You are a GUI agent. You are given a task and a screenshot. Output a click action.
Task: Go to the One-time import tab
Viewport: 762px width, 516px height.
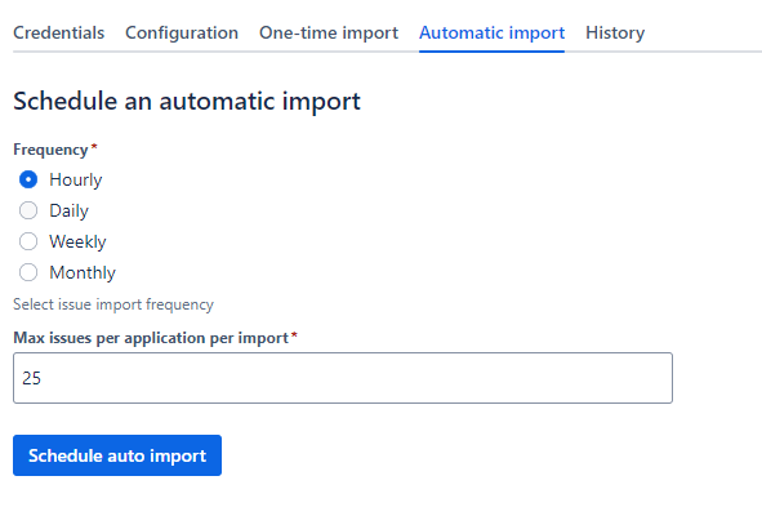point(328,33)
